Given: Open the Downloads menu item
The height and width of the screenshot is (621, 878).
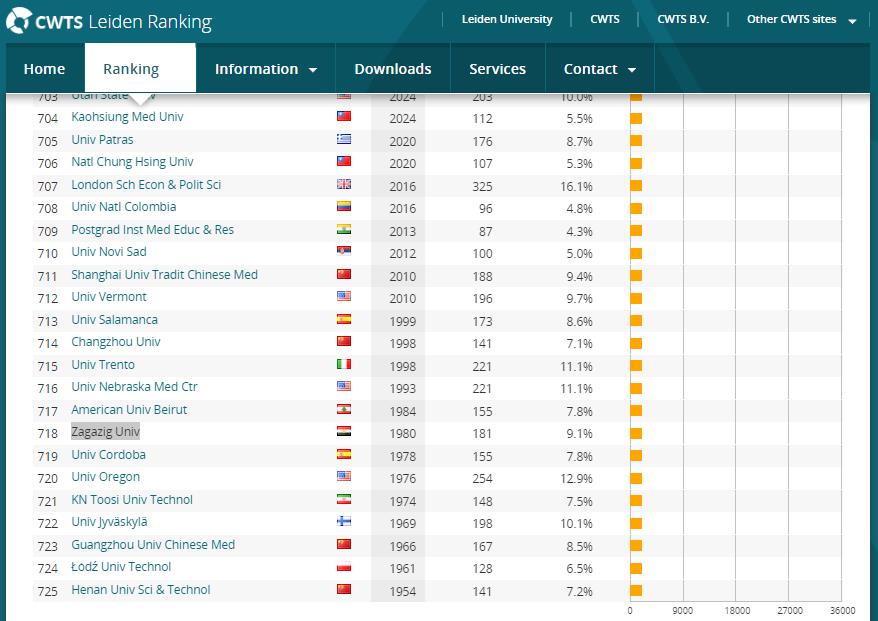Looking at the screenshot, I should [x=393, y=69].
